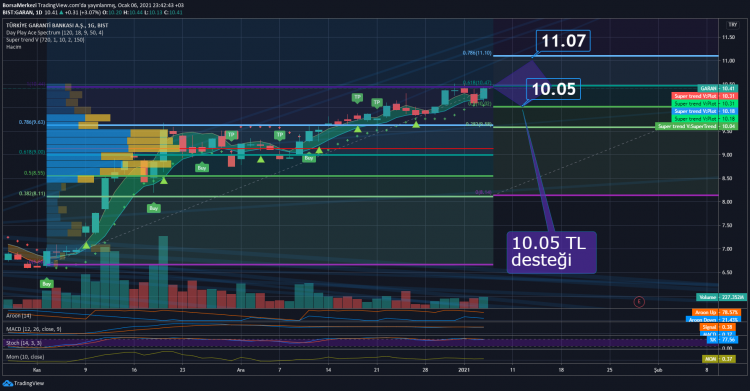The image size is (750, 391).
Task: Click the tallest volume bar in the histogram
Action: (163, 272)
